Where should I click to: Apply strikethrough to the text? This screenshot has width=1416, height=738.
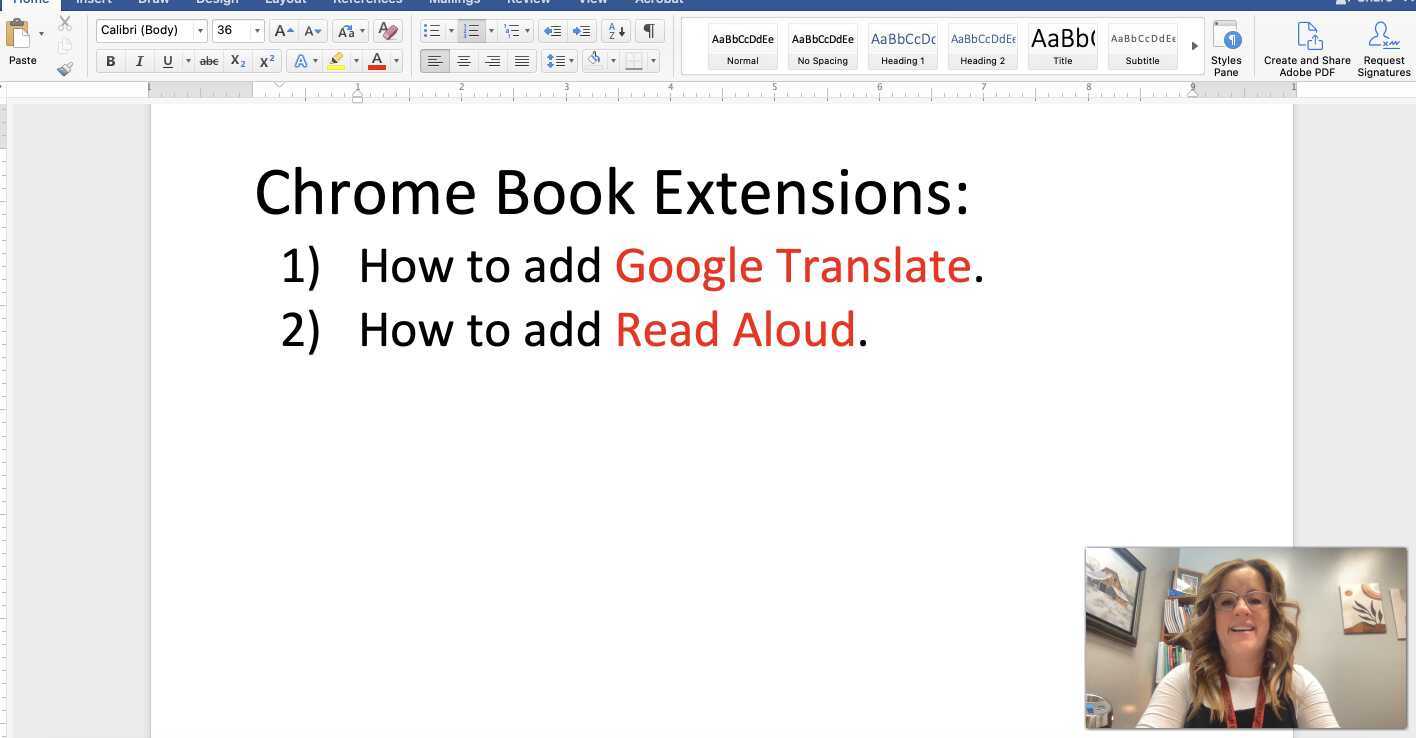click(208, 61)
